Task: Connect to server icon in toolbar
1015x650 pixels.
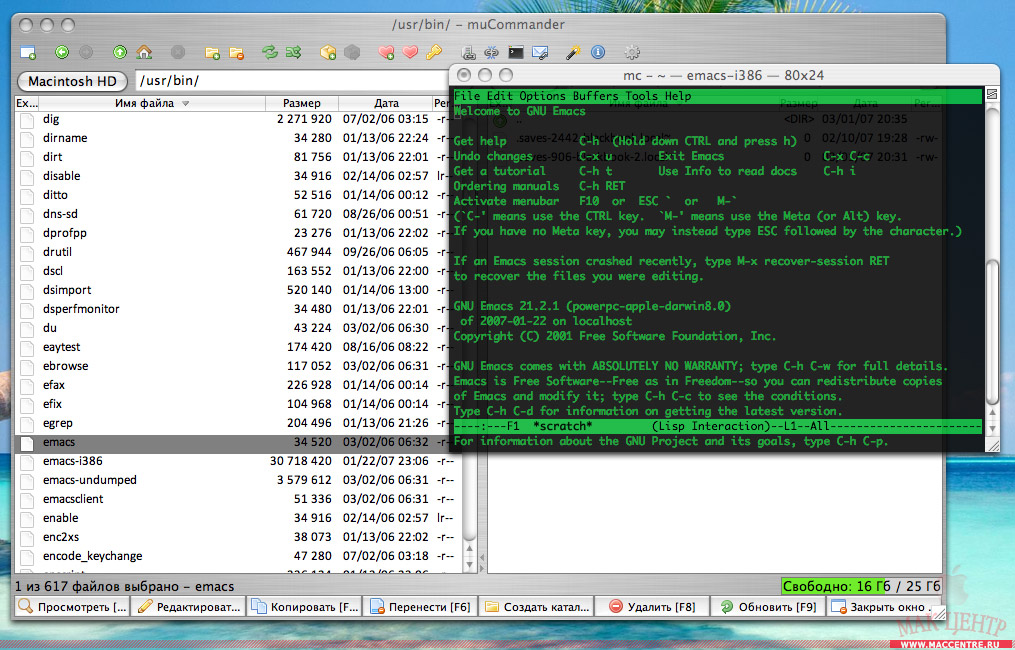Action: click(x=468, y=52)
